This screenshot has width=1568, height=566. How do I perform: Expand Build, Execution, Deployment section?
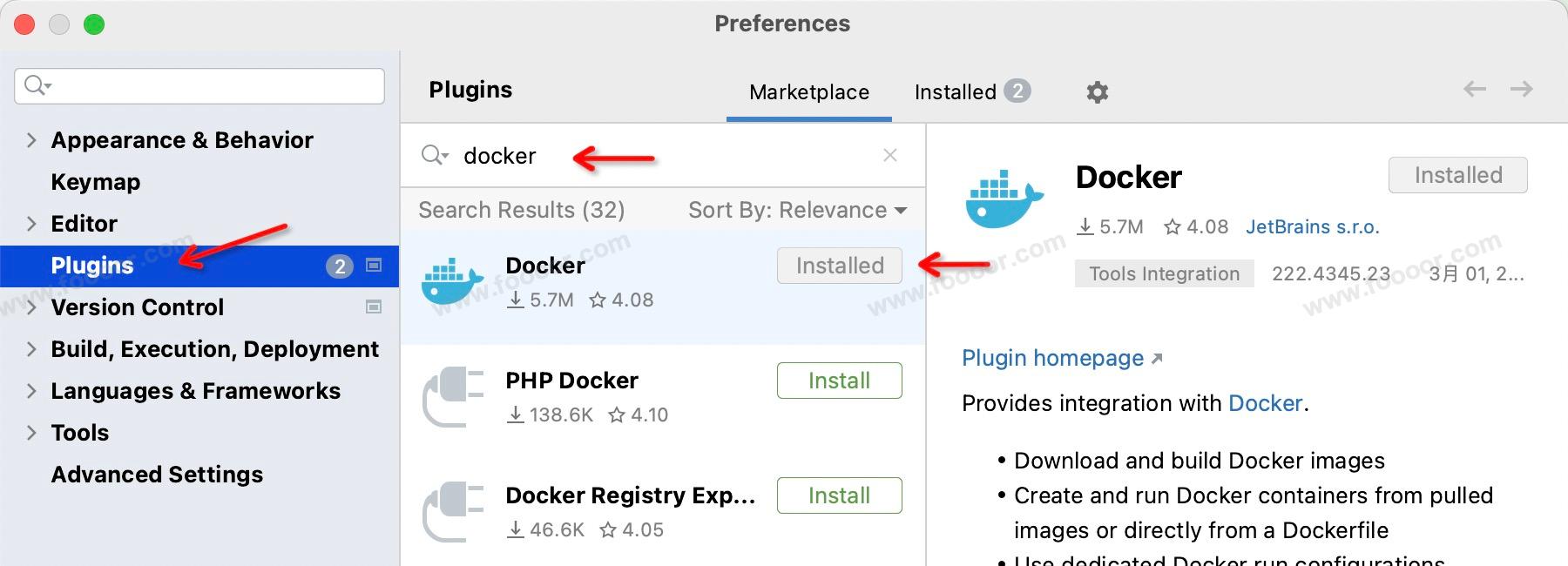tap(31, 349)
